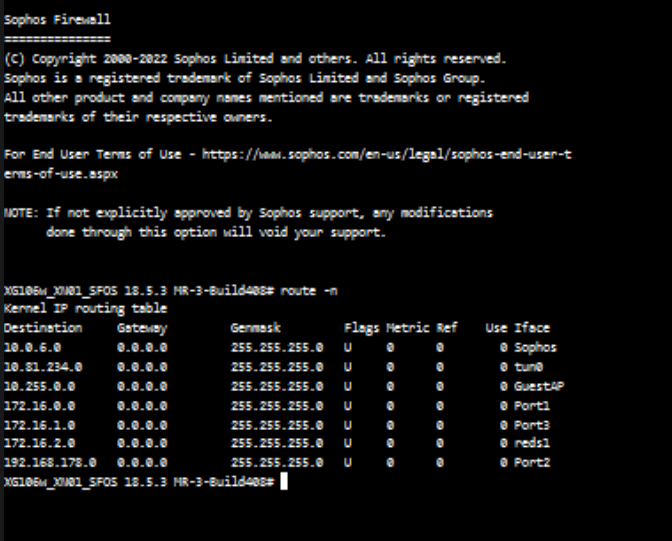Click the 192.168.178.0 destination address
The width and height of the screenshot is (672, 541).
click(x=50, y=463)
